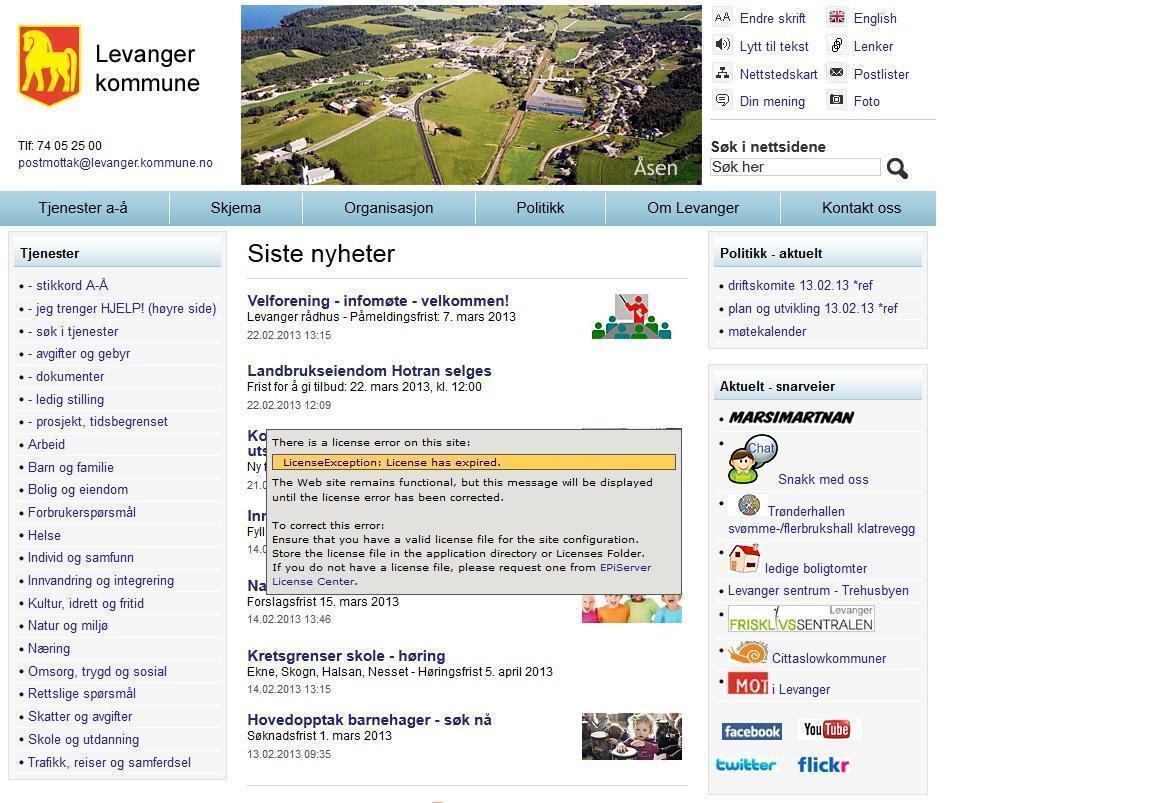Open the møtekalender link
This screenshot has height=803, width=1152.
tap(767, 331)
